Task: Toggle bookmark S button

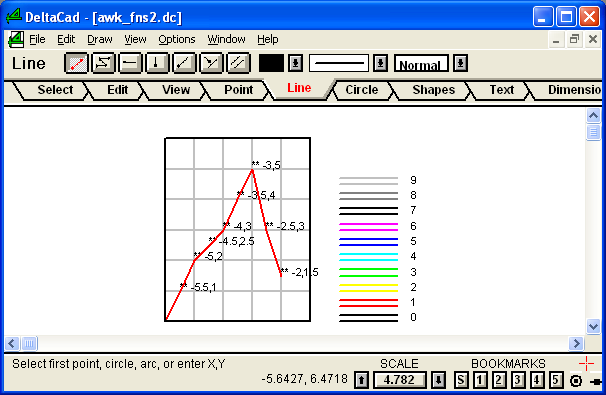Action: click(x=460, y=380)
